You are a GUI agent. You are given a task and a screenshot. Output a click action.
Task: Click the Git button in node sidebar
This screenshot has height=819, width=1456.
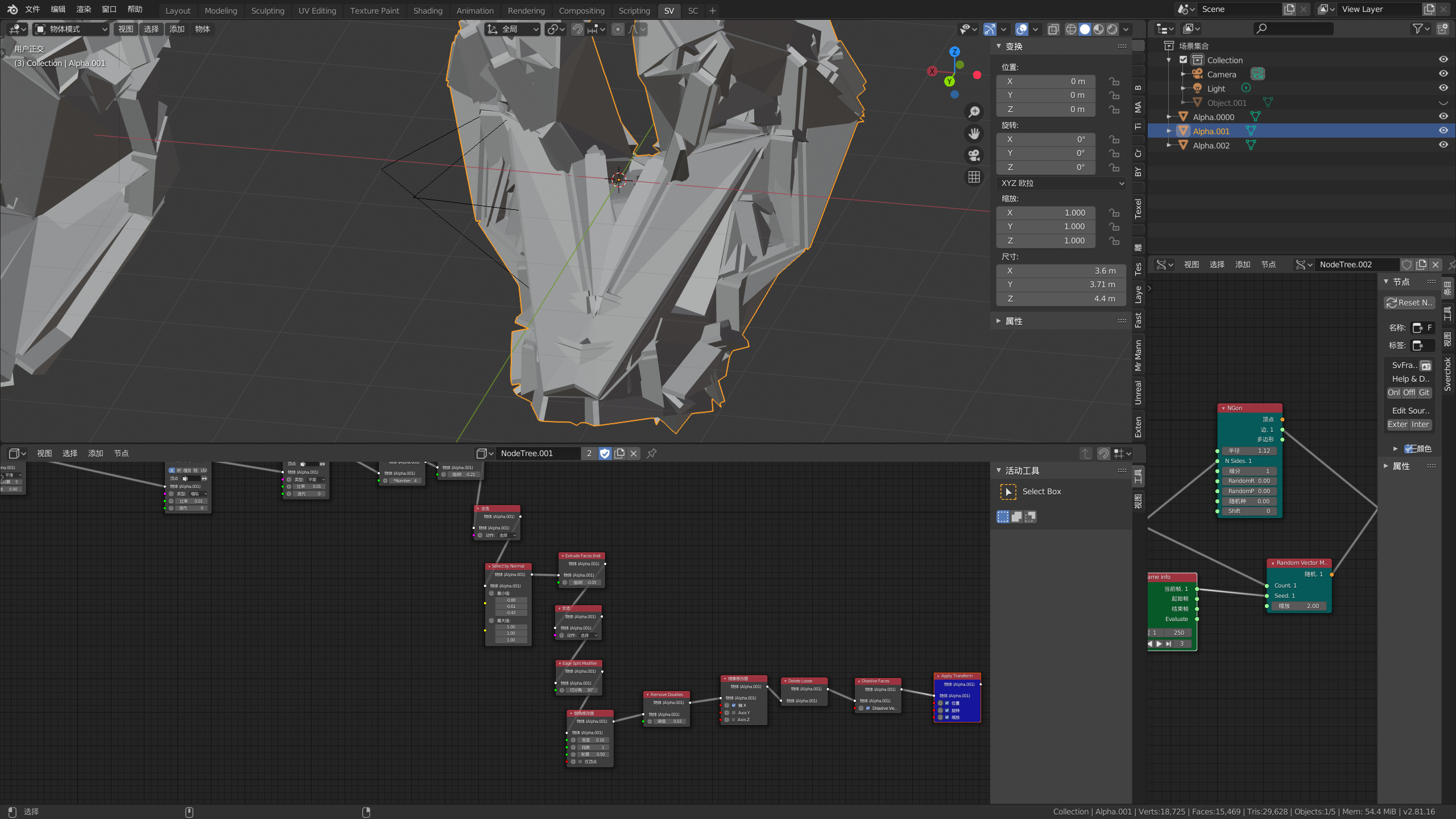[1424, 392]
